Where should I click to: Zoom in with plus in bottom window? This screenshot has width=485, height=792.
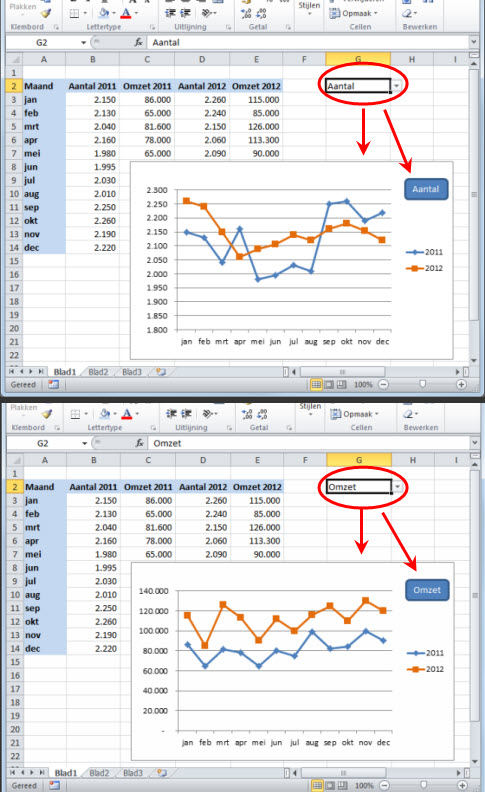pos(462,785)
